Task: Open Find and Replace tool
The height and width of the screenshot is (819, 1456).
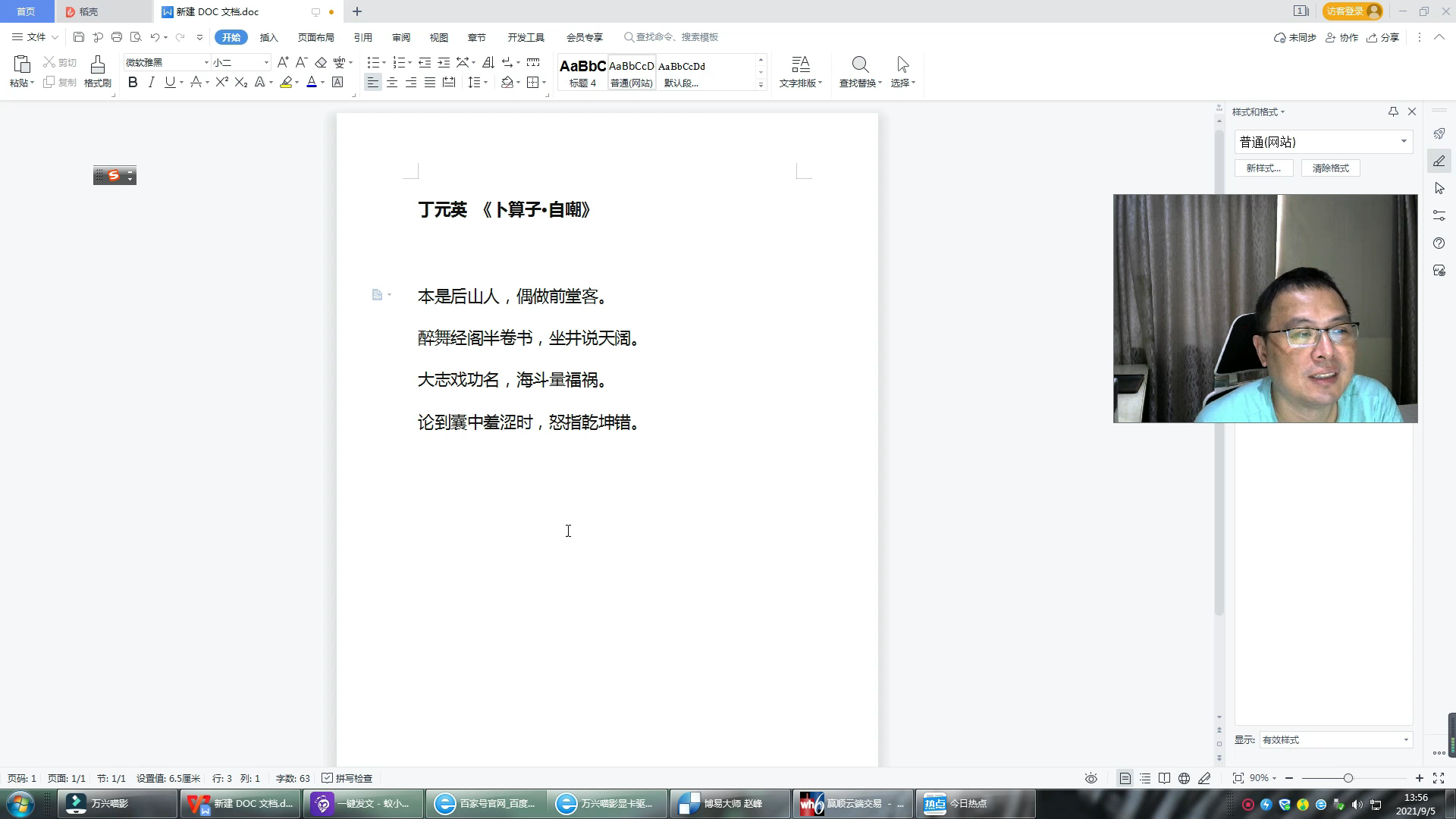Action: (860, 72)
